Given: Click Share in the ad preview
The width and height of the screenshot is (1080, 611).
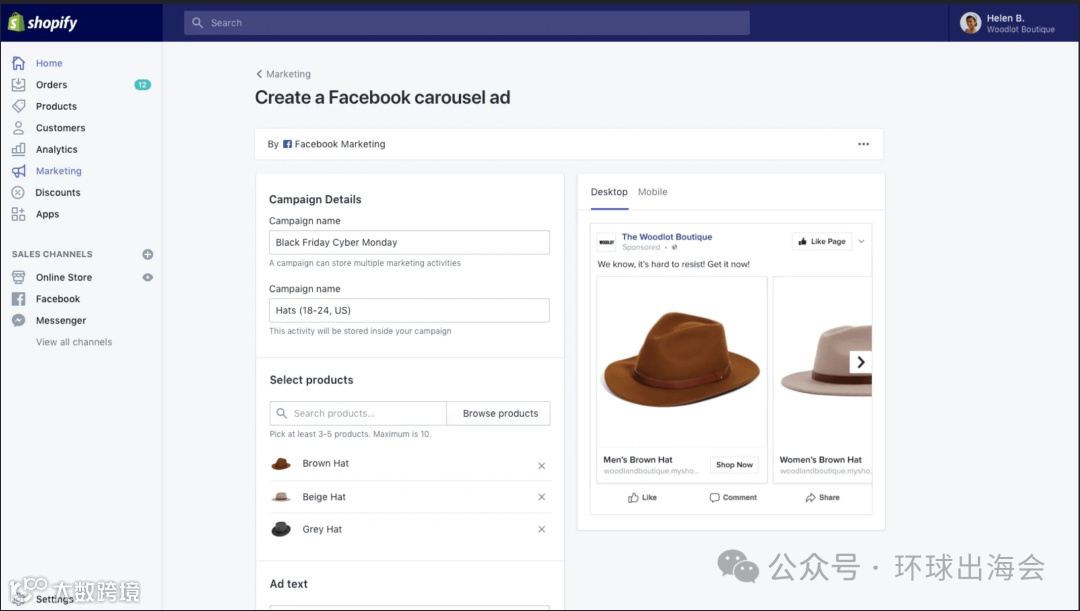Looking at the screenshot, I should pos(822,497).
